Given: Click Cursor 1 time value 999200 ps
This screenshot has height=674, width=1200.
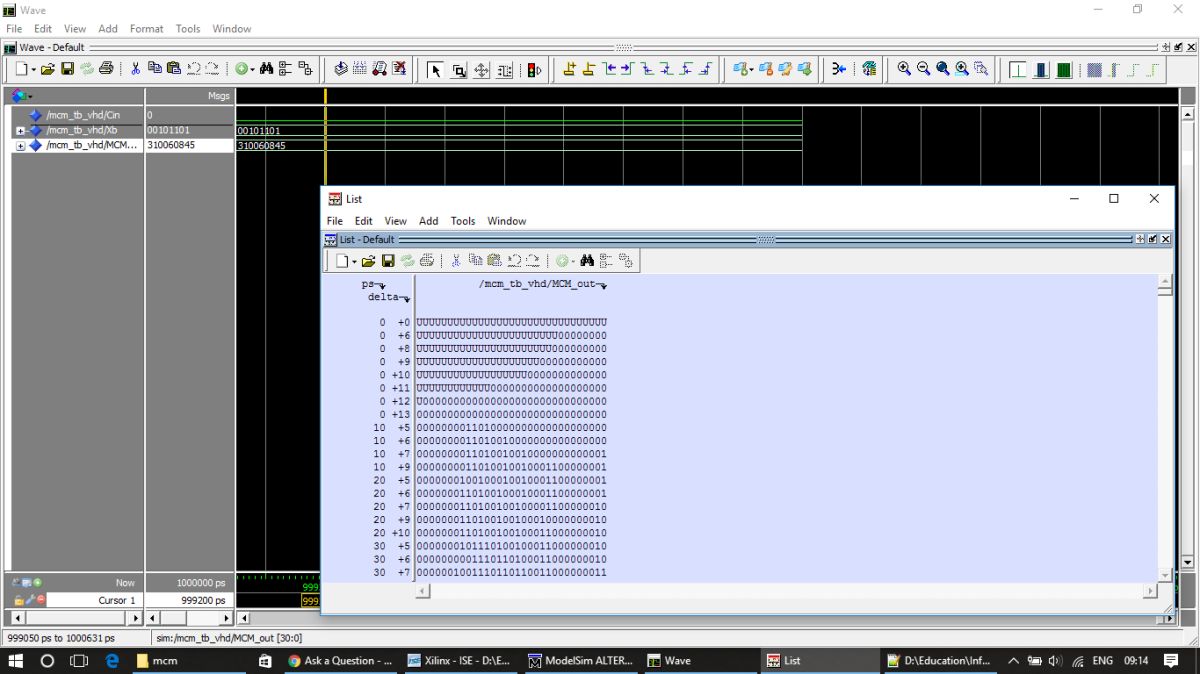Looking at the screenshot, I should pyautogui.click(x=189, y=600).
